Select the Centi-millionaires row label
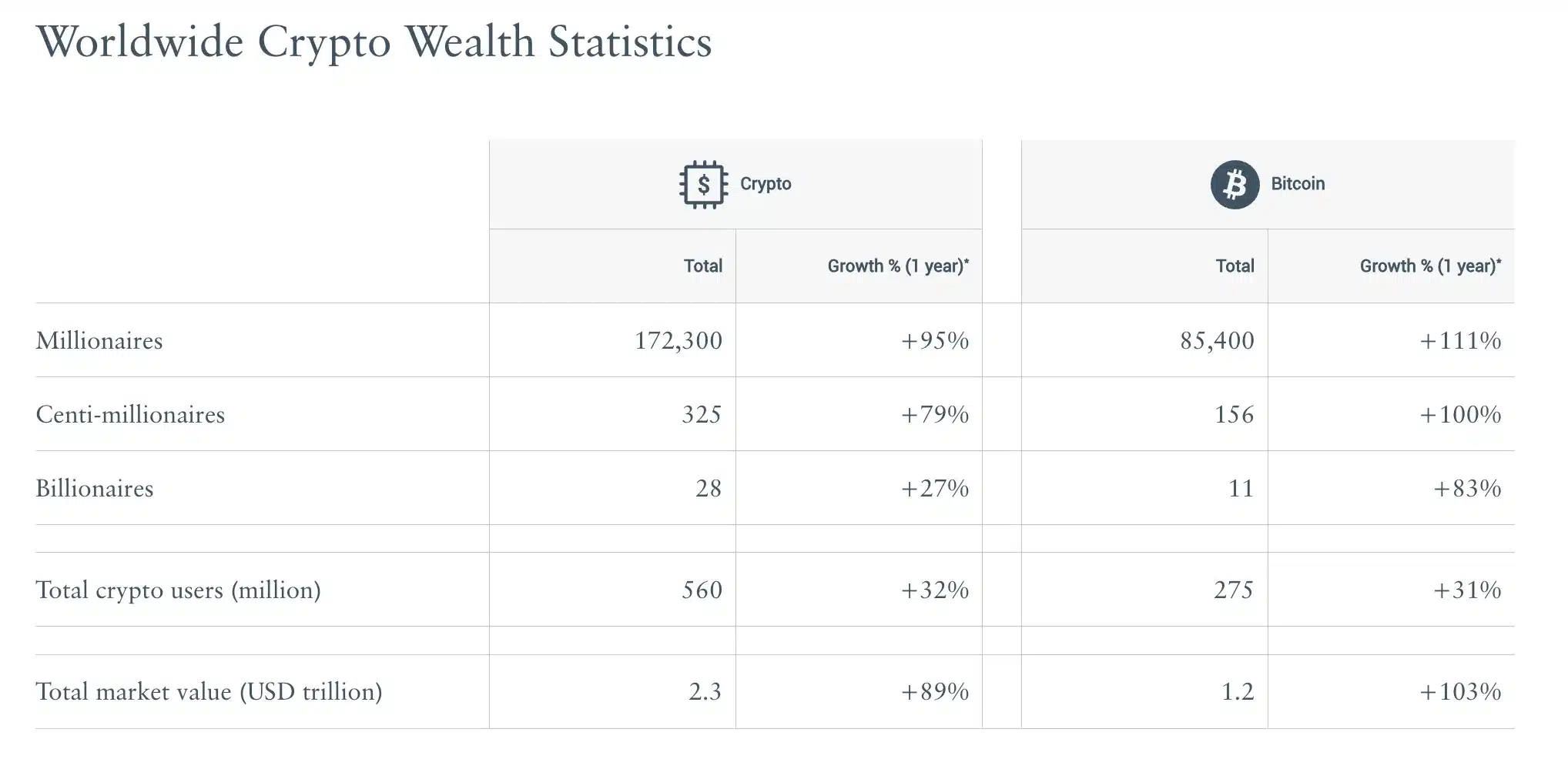Image resolution: width=1568 pixels, height=759 pixels. 130,415
